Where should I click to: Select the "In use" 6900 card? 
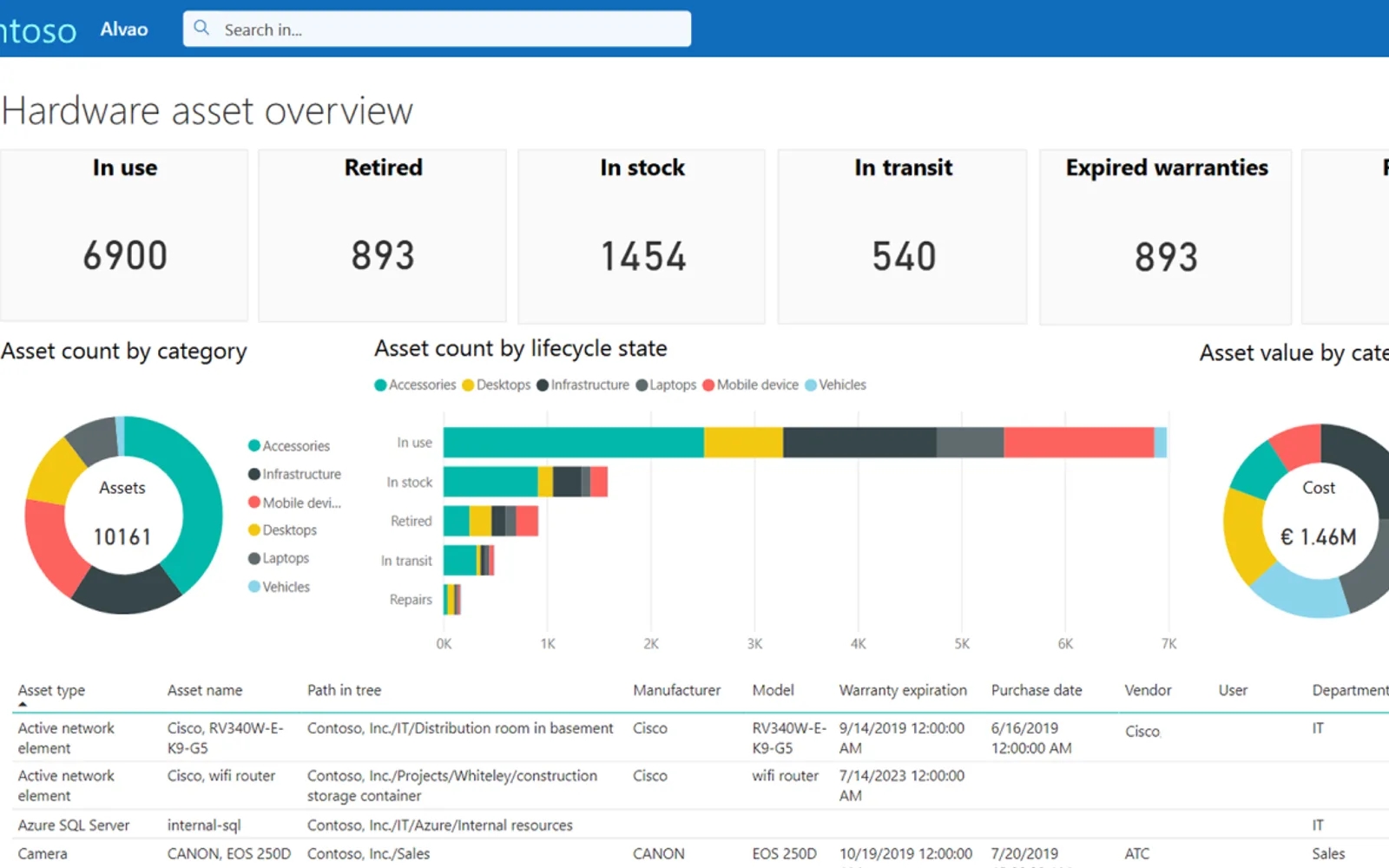tap(124, 235)
